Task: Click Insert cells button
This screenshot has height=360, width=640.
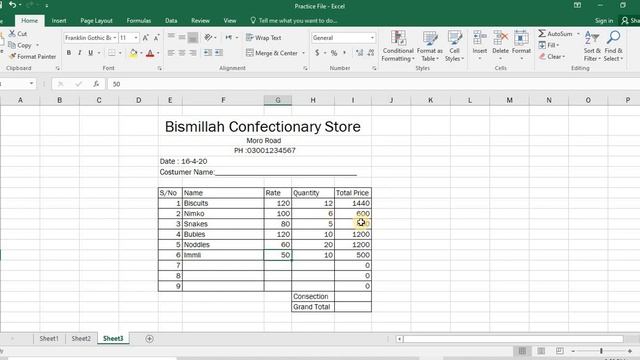Action: 480,46
